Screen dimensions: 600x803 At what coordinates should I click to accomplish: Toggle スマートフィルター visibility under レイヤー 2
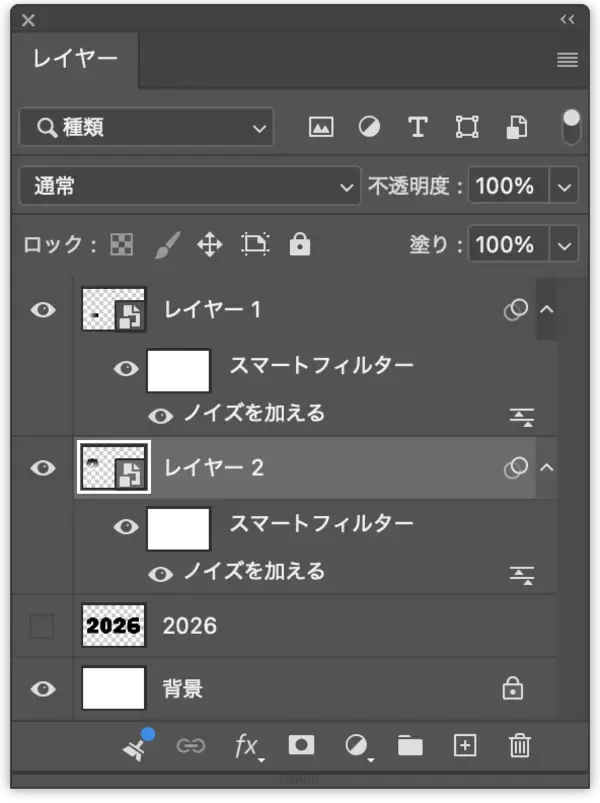tap(126, 526)
